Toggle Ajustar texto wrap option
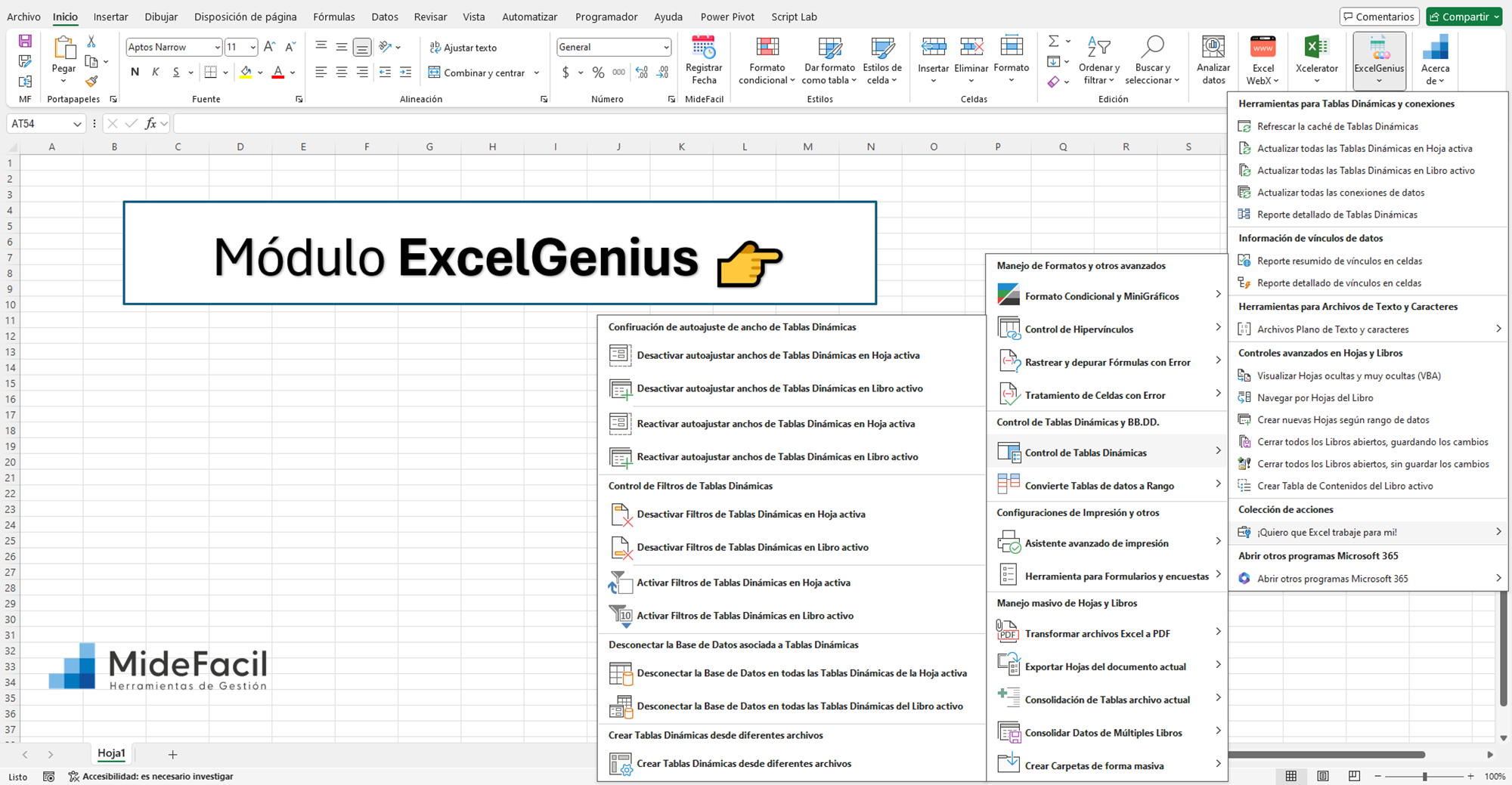The width and height of the screenshot is (1512, 785). coord(463,48)
